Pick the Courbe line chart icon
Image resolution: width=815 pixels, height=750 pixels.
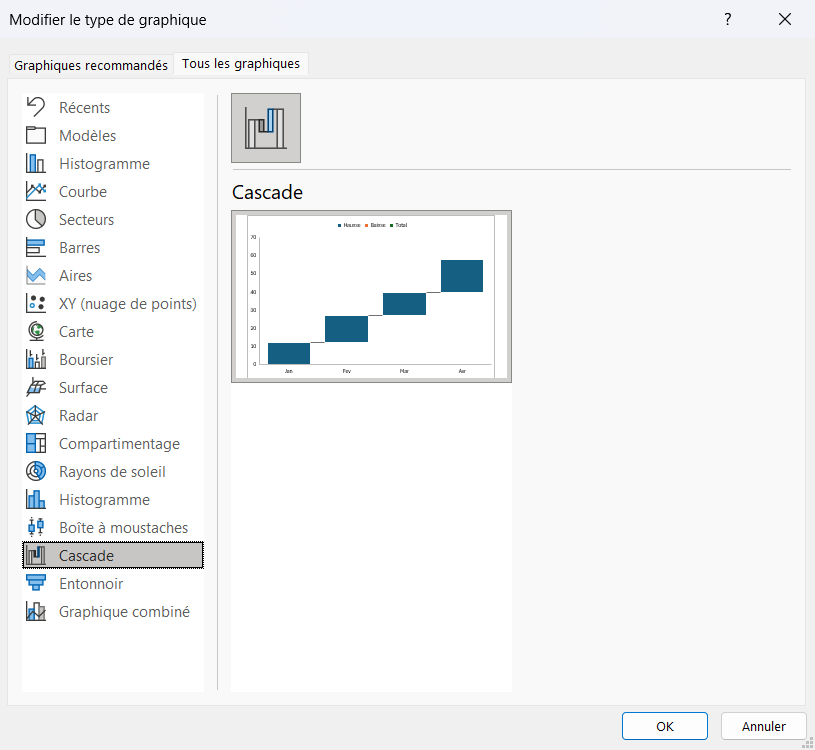point(36,191)
